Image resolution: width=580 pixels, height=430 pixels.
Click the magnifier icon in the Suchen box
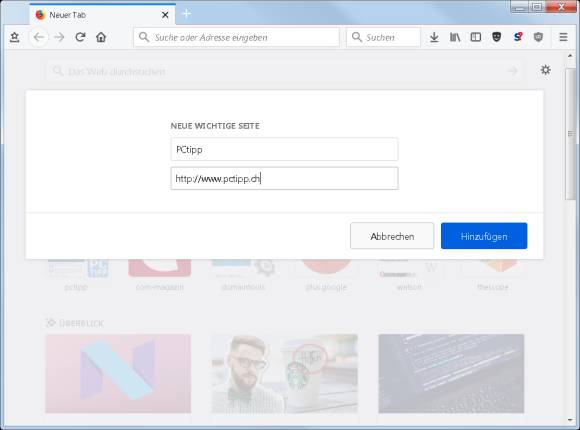tap(357, 37)
